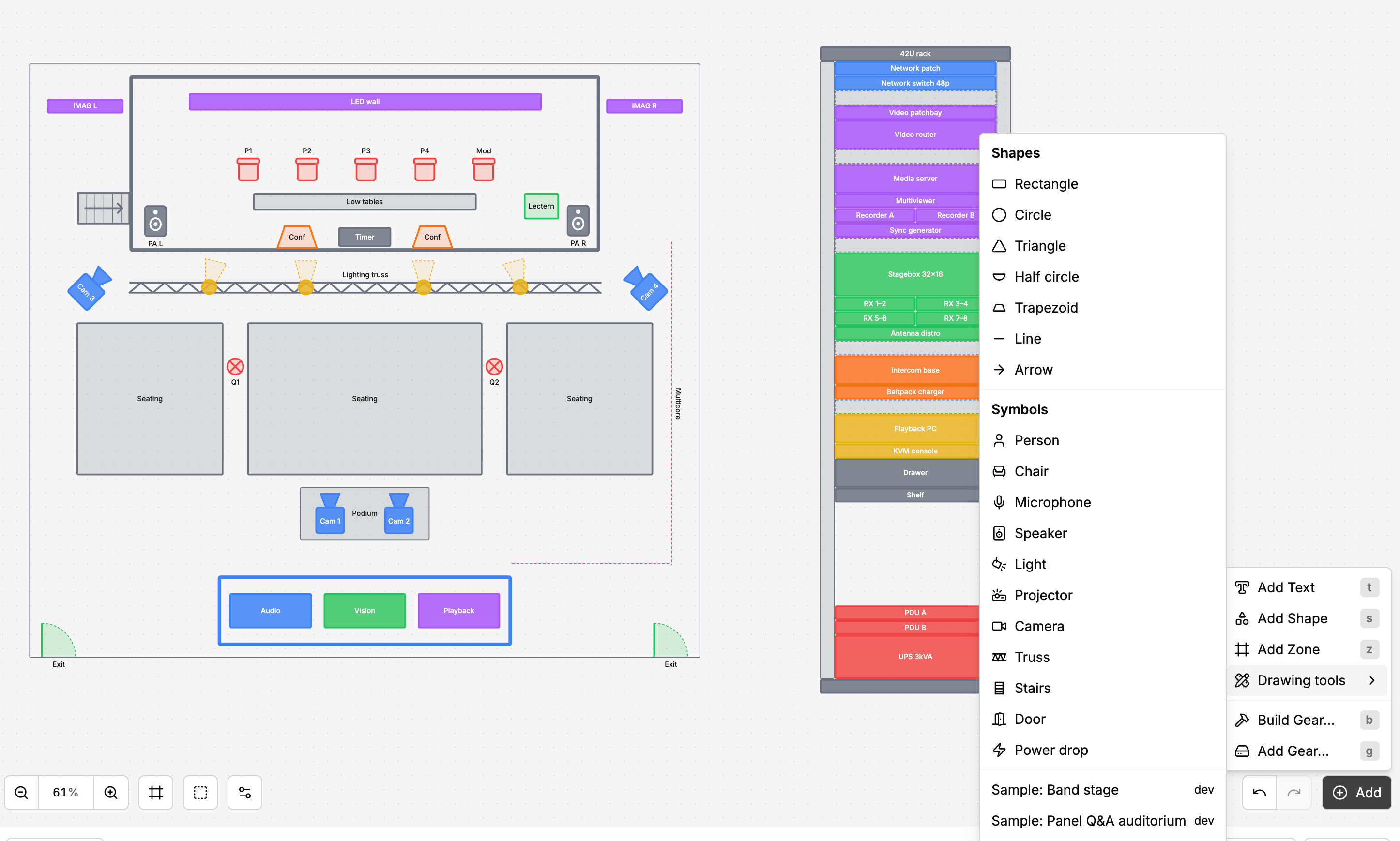The height and width of the screenshot is (841, 1400).
Task: Place a Projector symbol
Action: tap(1102, 595)
